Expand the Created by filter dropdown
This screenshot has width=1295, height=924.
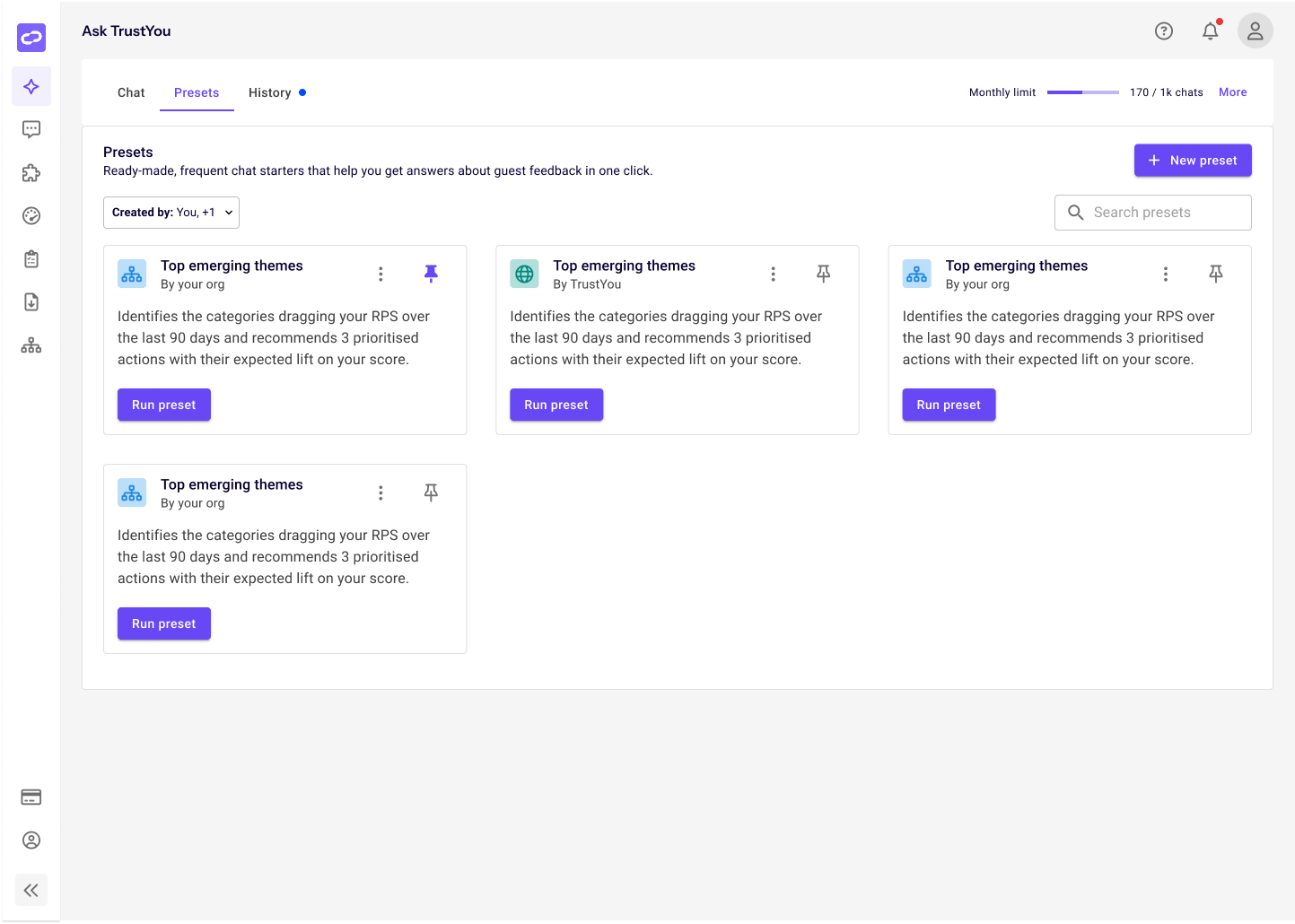coord(171,213)
